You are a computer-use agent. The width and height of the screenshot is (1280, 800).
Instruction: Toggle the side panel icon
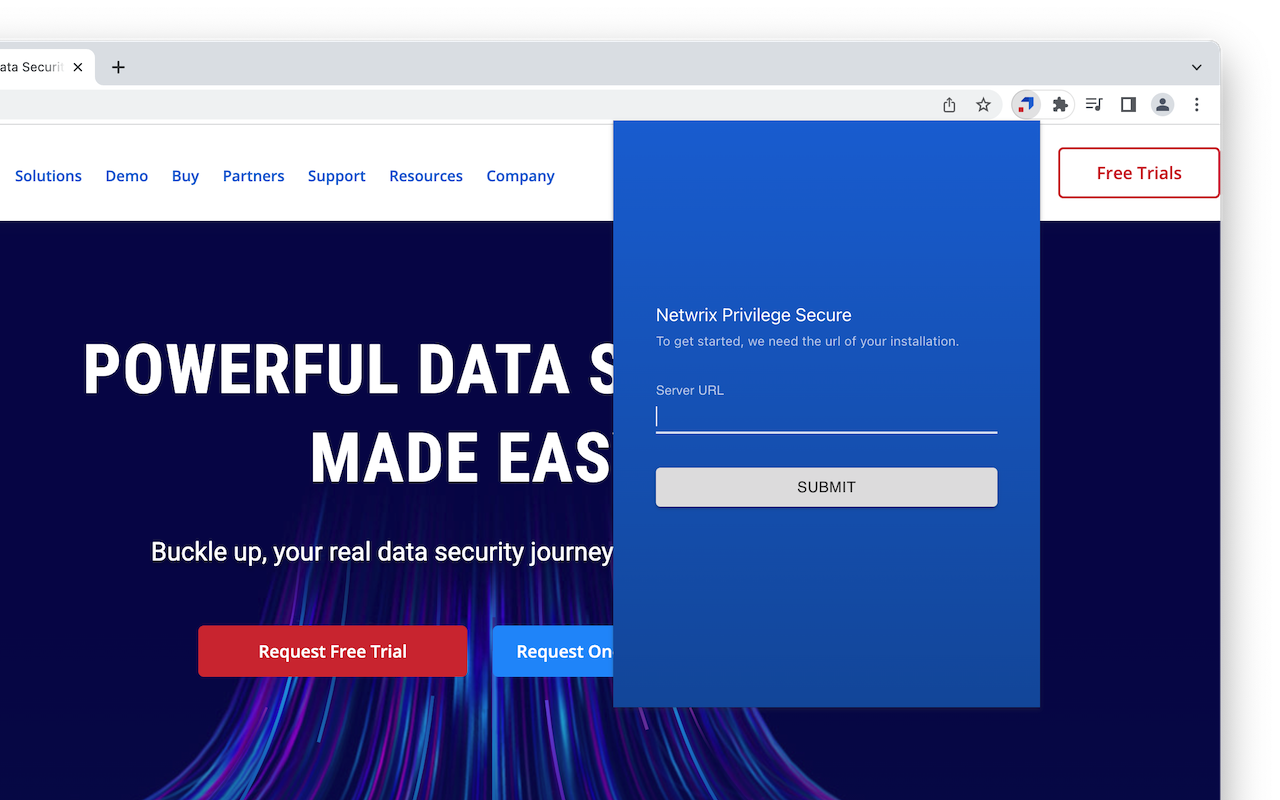[1128, 104]
